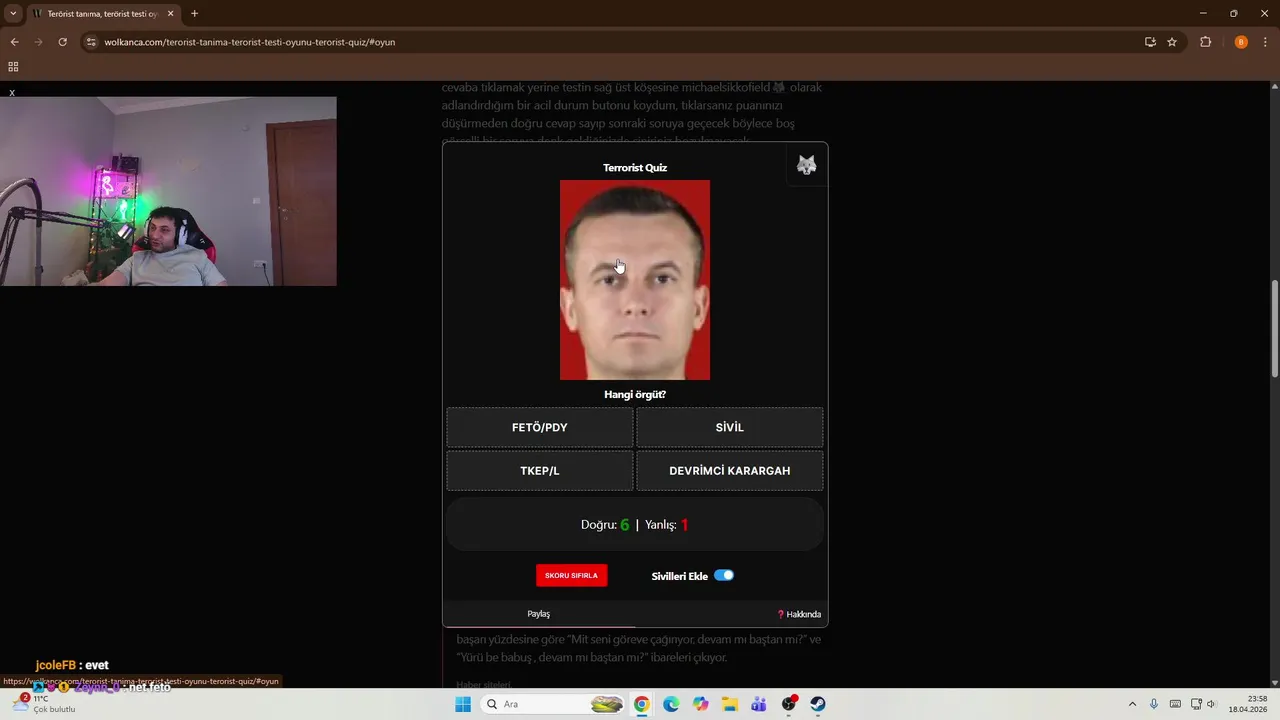Bookmark this page with the star icon

point(1172,42)
